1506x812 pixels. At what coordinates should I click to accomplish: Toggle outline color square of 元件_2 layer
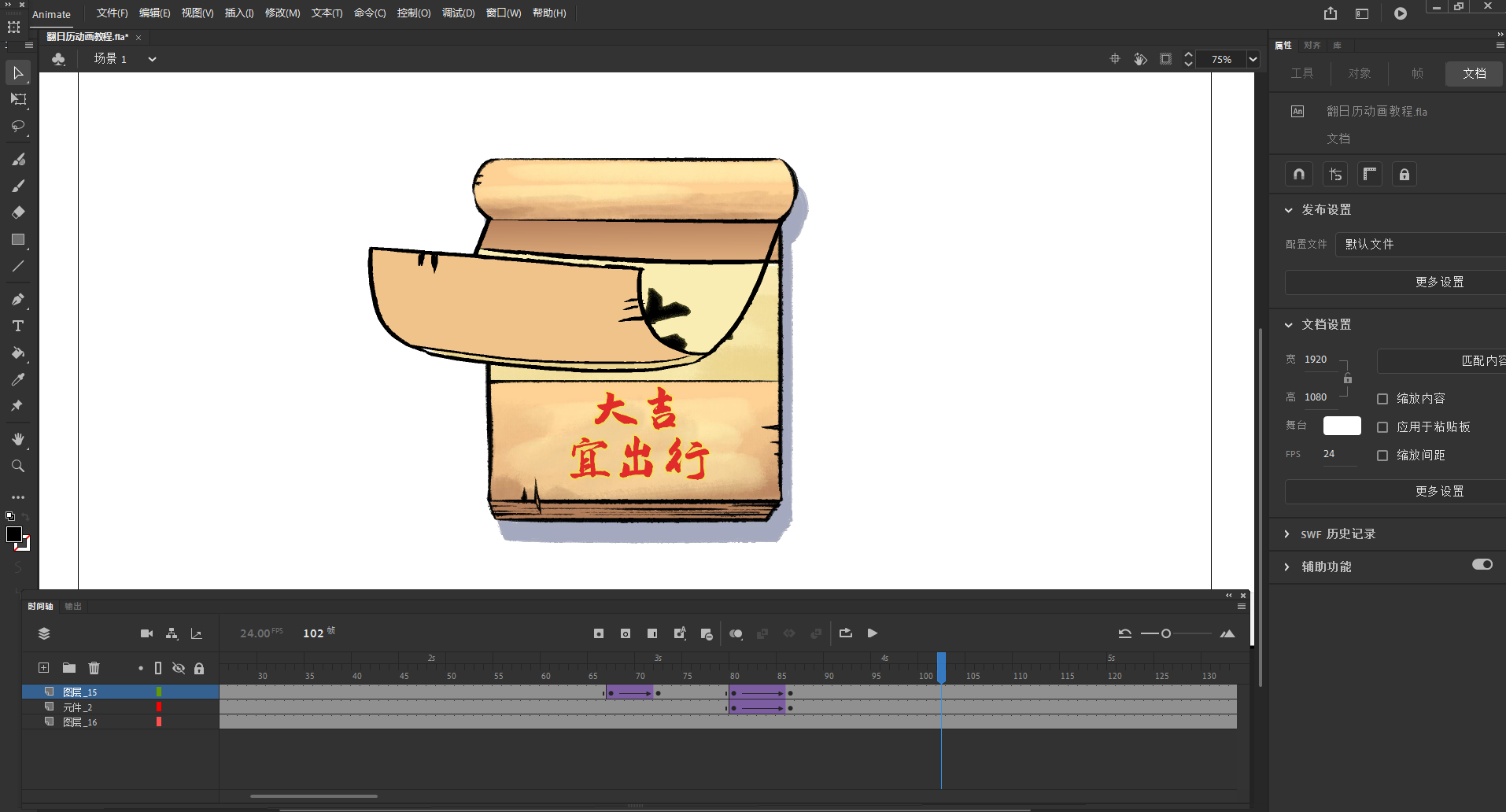point(159,707)
